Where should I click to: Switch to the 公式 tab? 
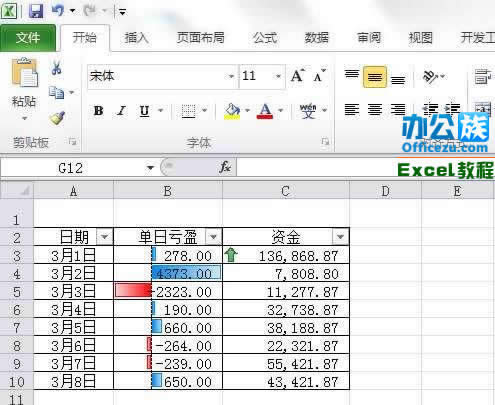click(x=265, y=37)
